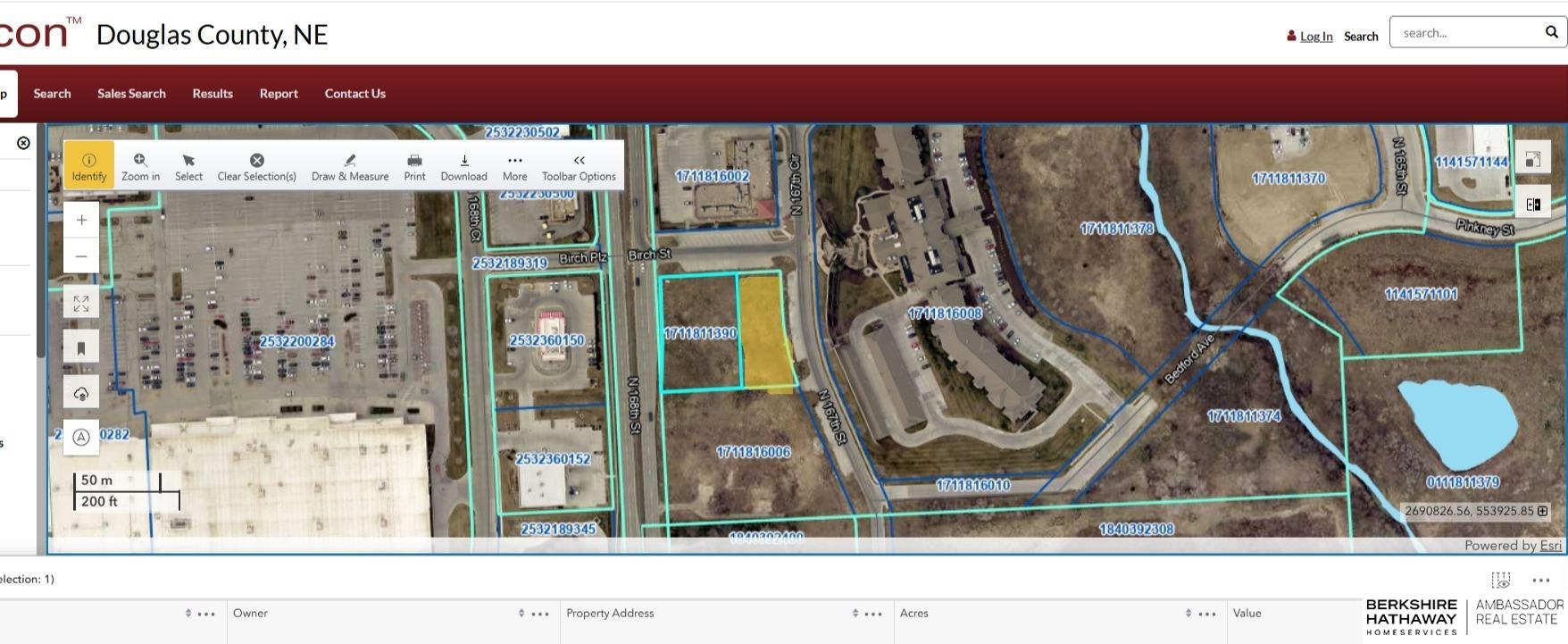Zoom out using the minus button

pyautogui.click(x=81, y=256)
